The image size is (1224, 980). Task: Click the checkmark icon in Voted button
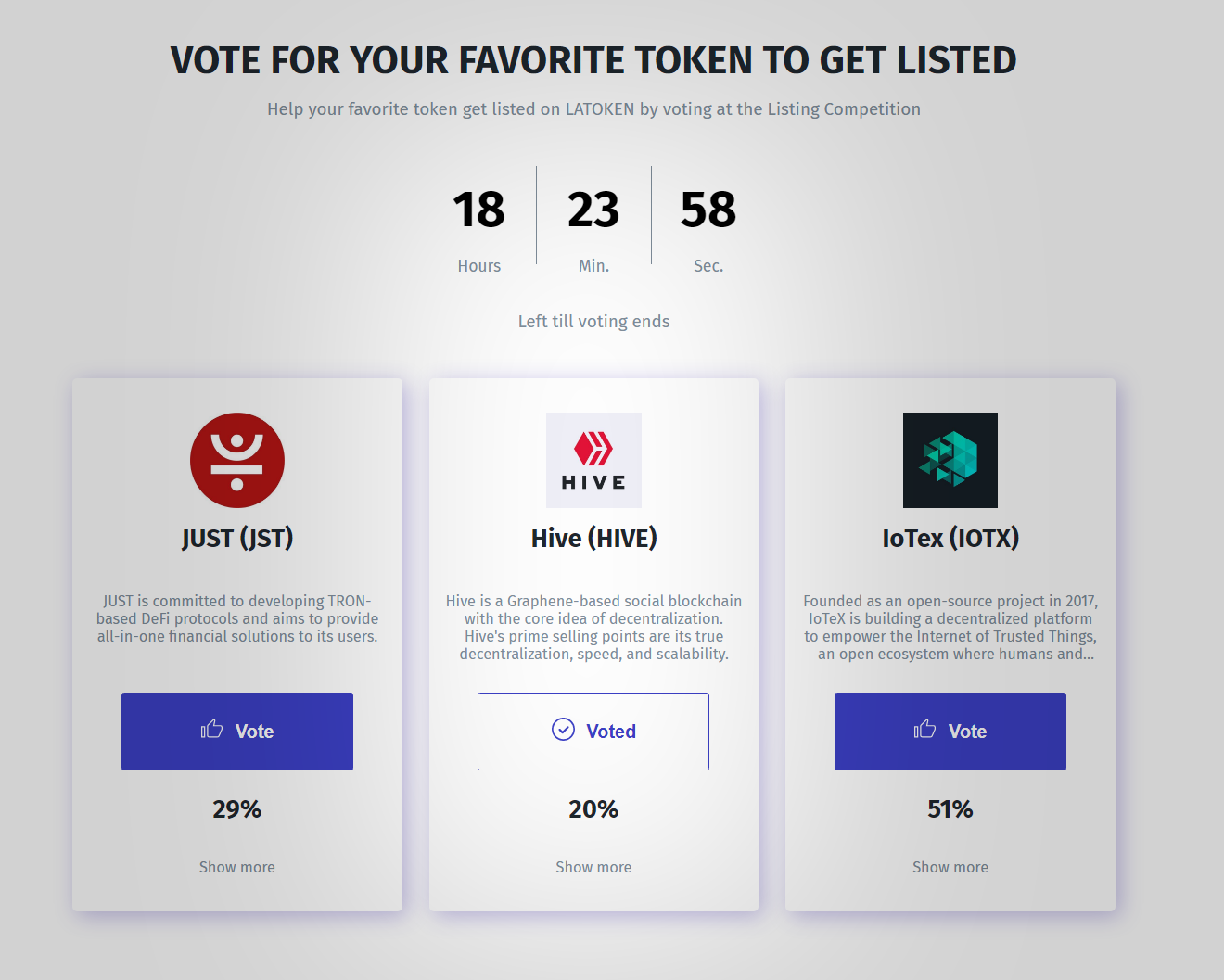[x=563, y=730]
